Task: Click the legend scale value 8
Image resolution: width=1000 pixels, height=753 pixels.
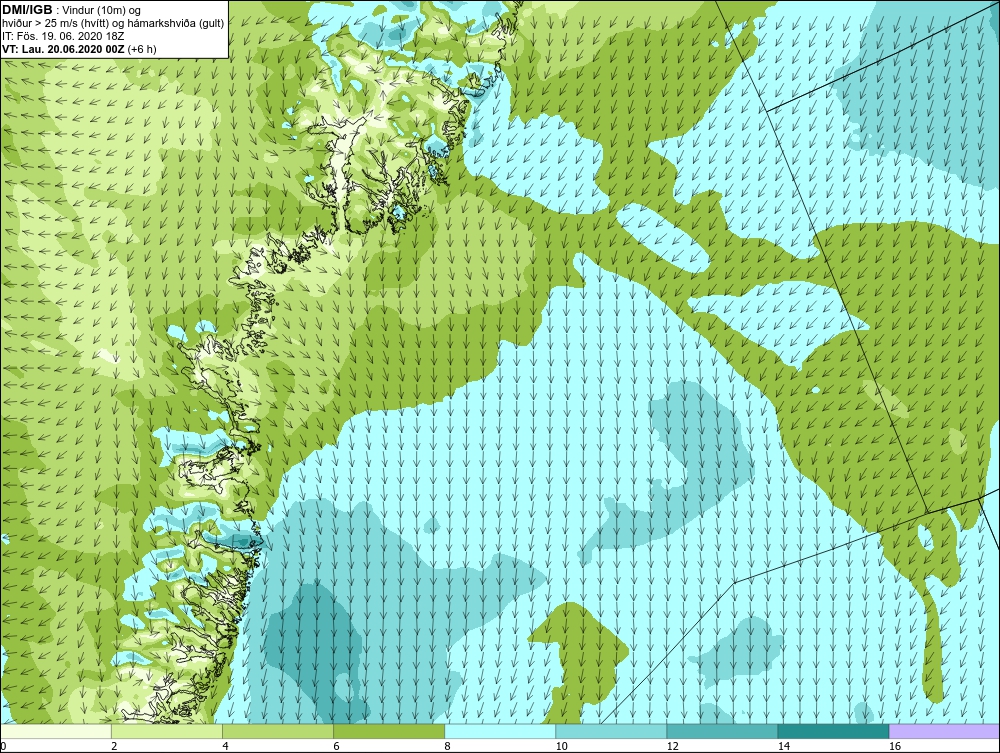Action: click(x=448, y=746)
